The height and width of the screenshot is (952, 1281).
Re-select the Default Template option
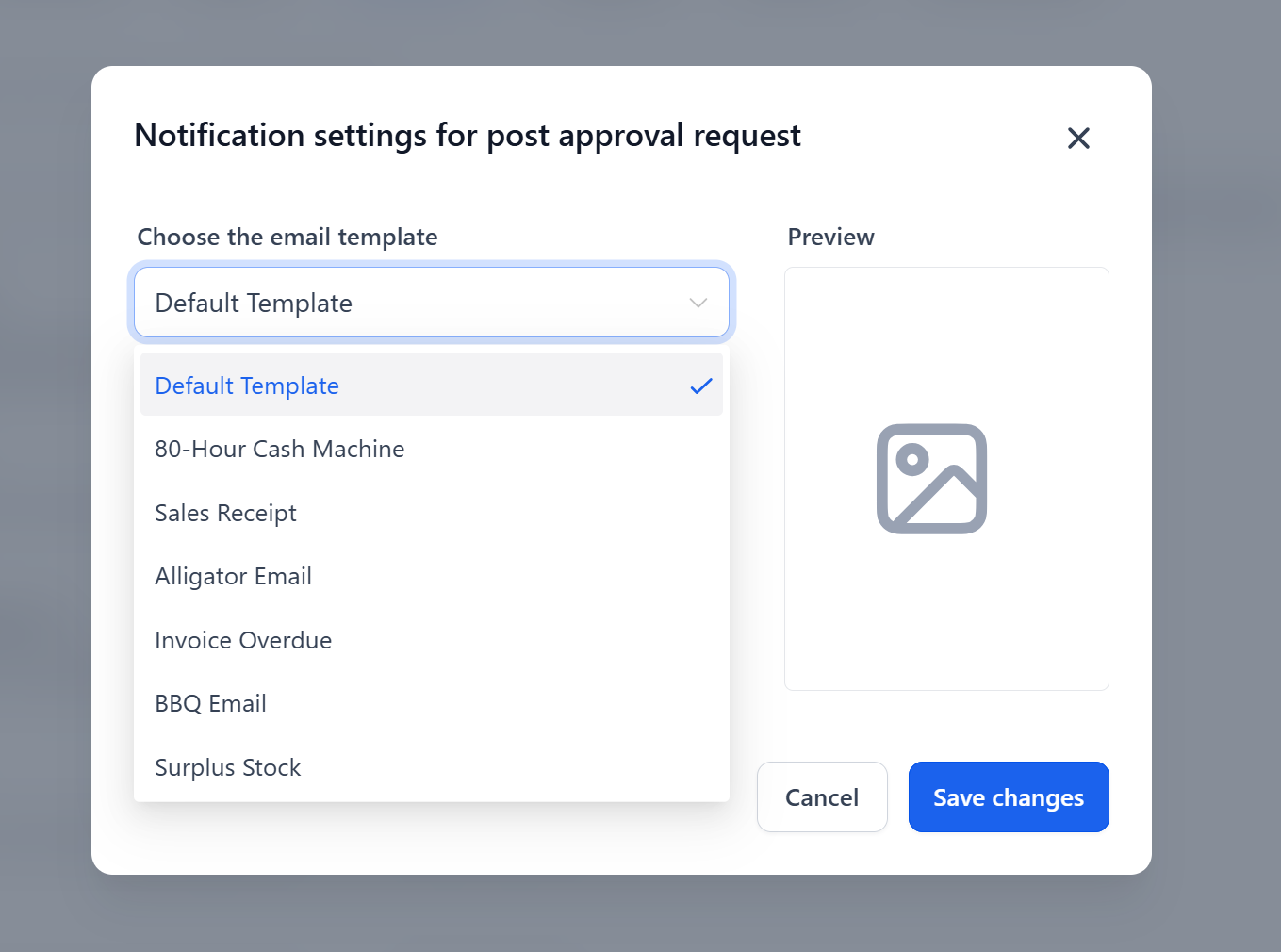(x=247, y=386)
